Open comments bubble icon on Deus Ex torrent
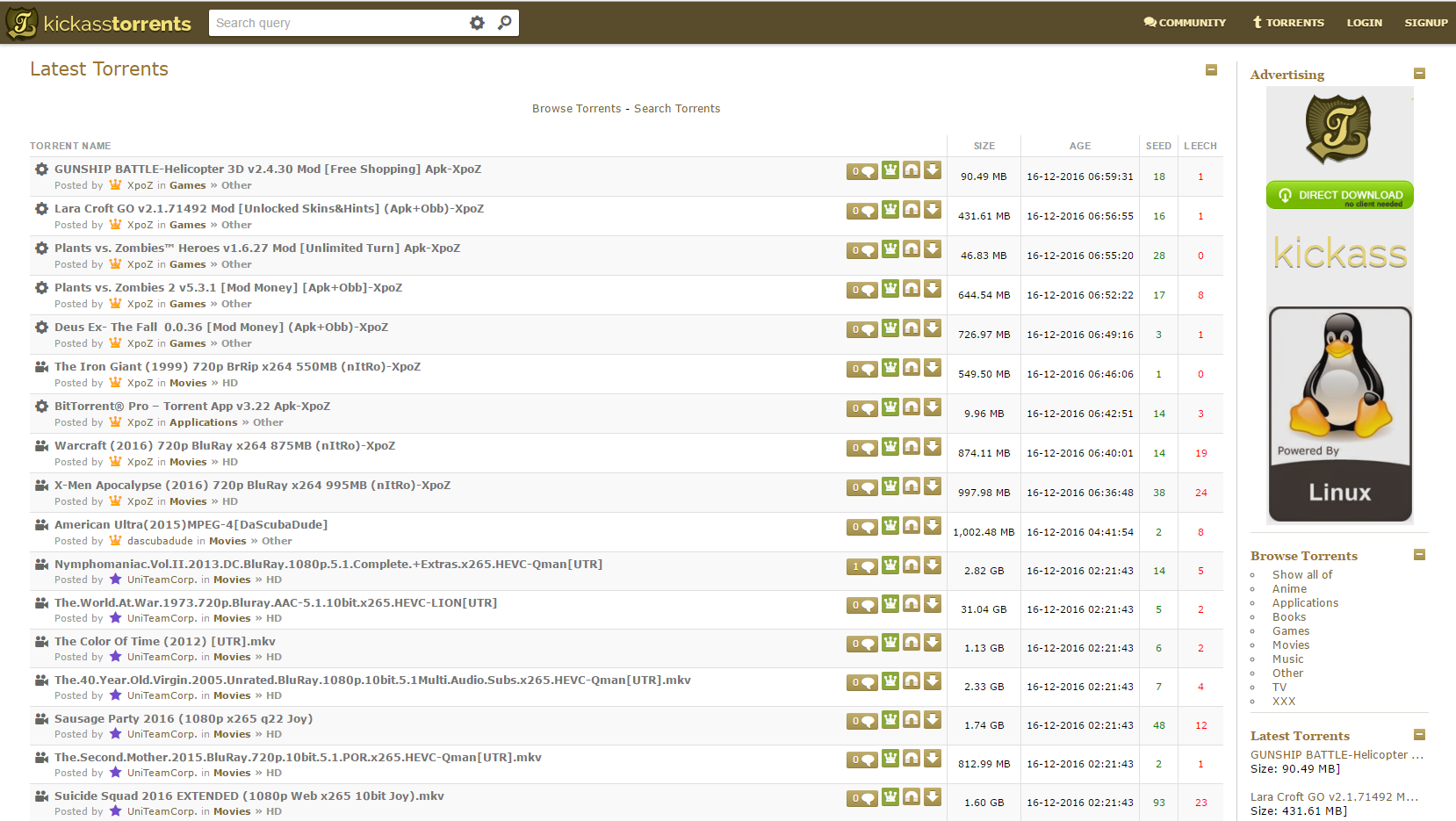 pos(861,328)
